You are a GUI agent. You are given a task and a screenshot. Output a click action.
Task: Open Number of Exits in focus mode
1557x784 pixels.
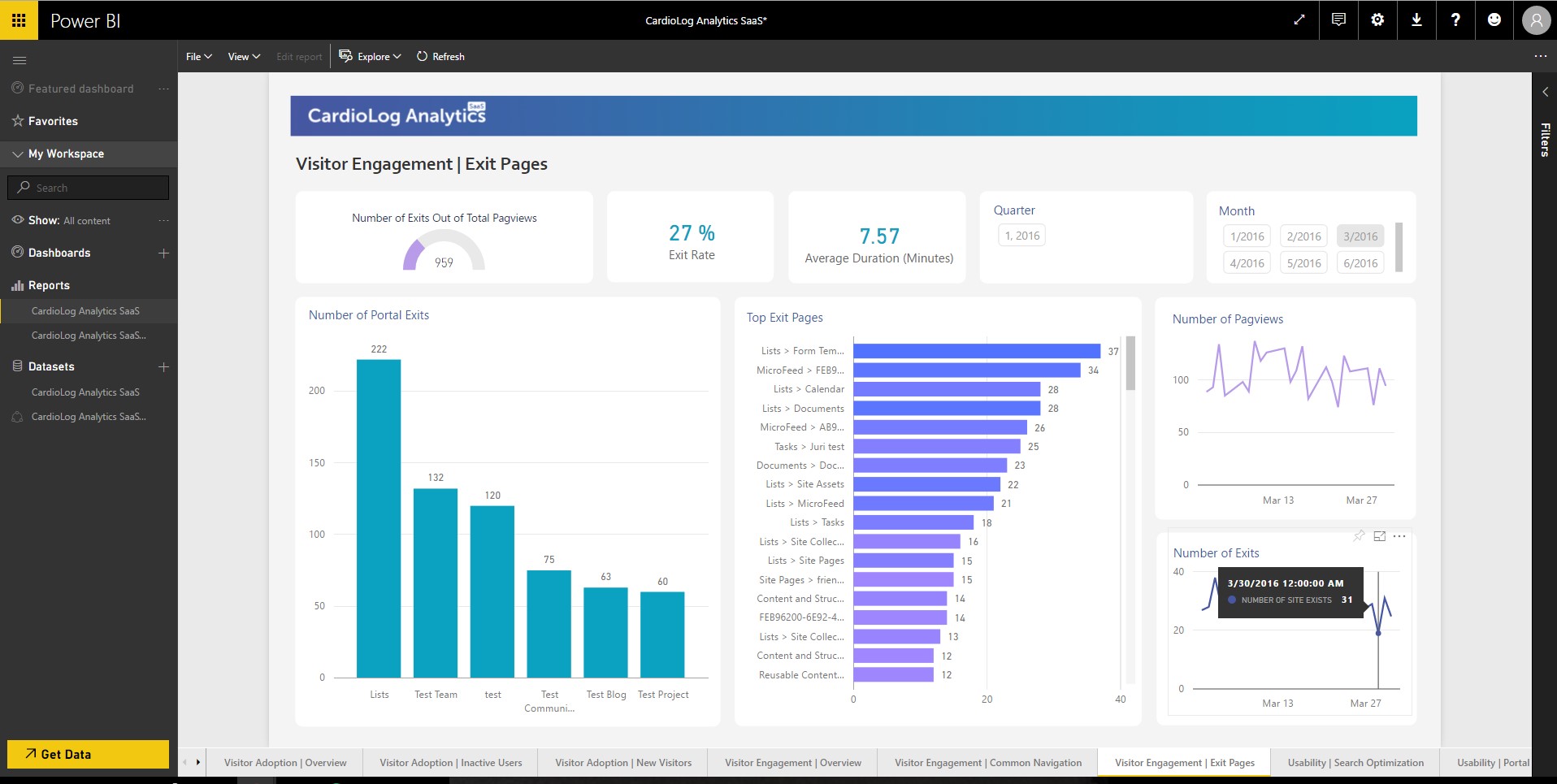1379,536
